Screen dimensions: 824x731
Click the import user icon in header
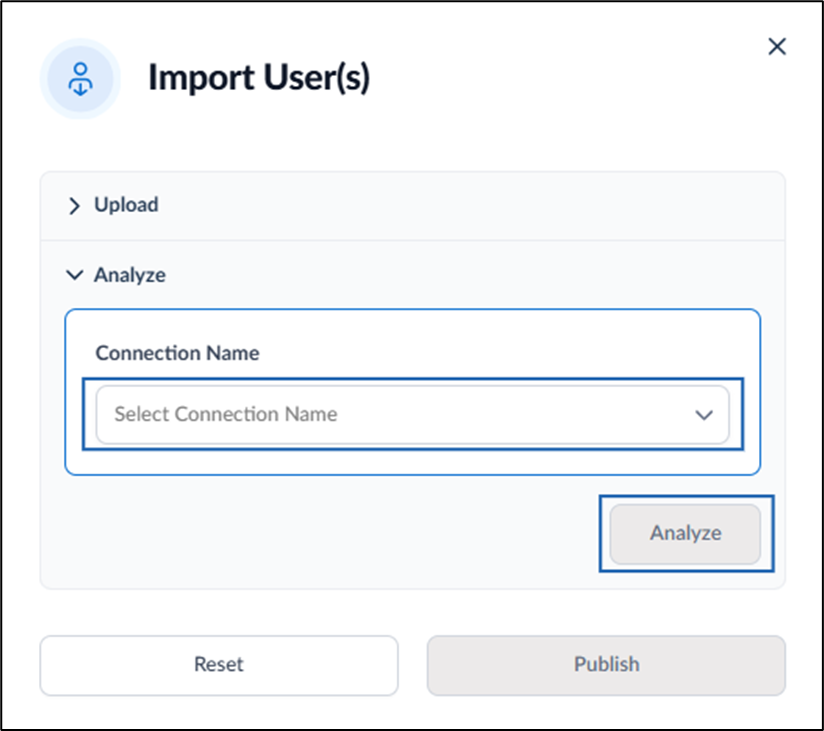coord(80,79)
